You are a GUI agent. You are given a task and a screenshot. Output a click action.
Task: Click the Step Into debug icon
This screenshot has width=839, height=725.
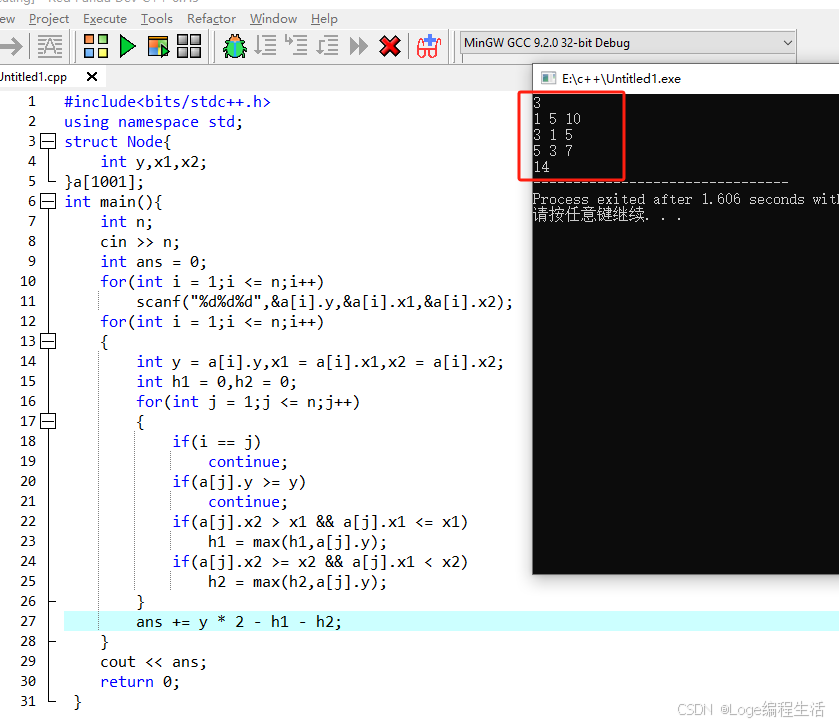(296, 46)
